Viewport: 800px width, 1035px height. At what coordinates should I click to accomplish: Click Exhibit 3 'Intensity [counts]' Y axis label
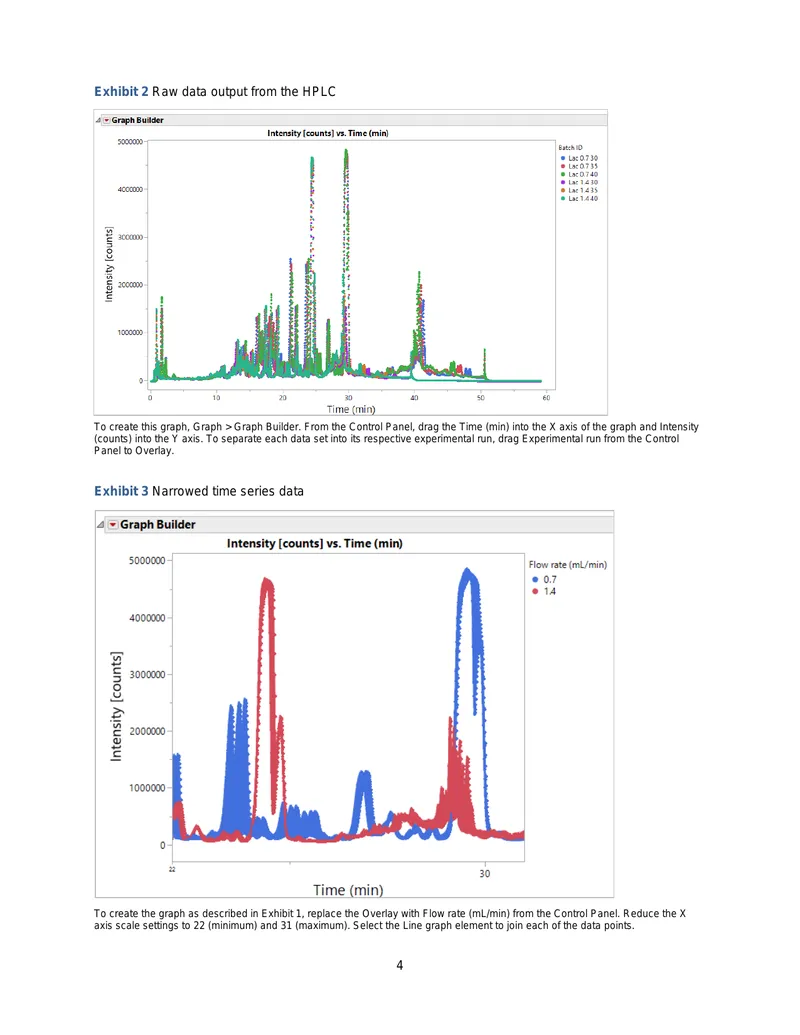(116, 707)
